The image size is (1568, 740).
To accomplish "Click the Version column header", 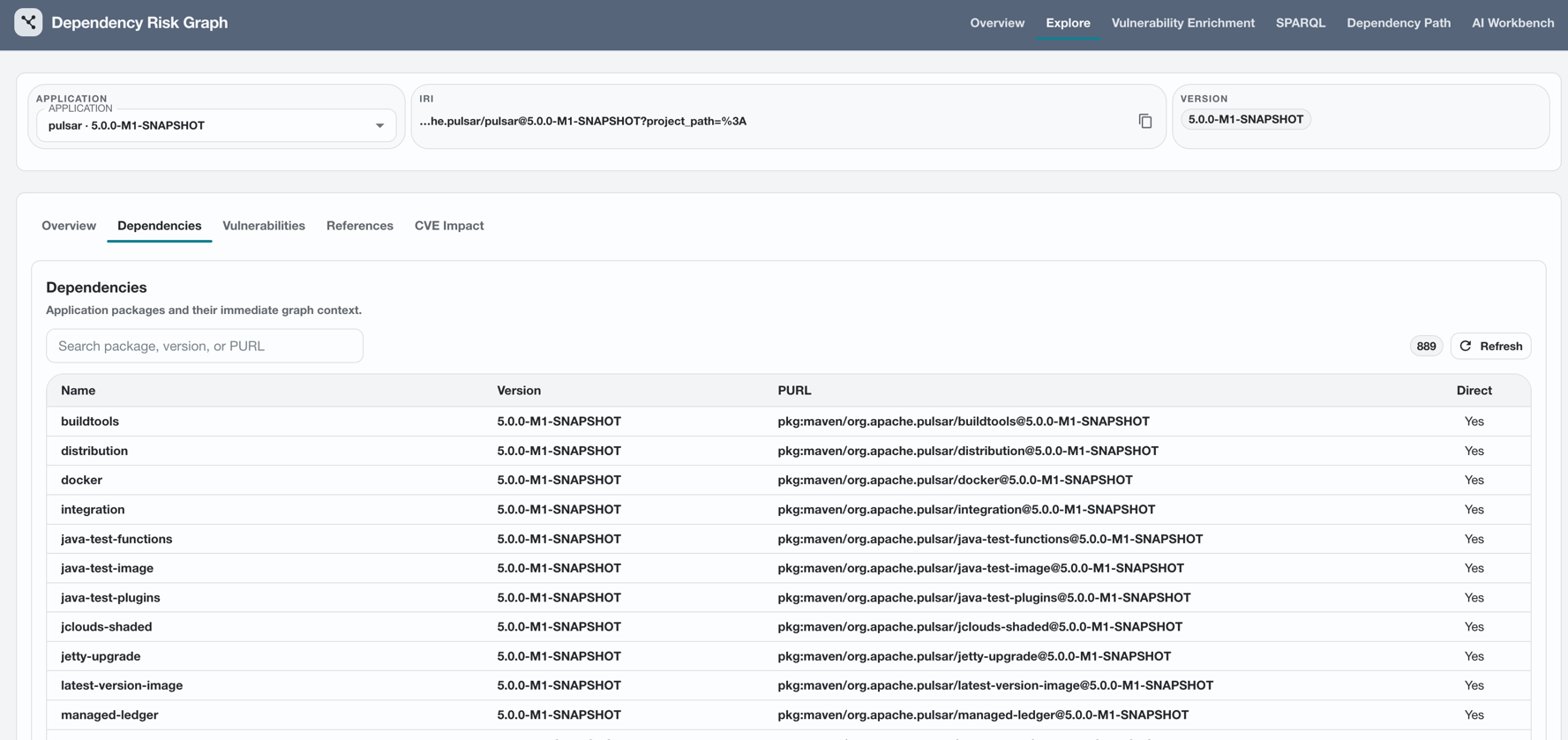I will coord(519,391).
